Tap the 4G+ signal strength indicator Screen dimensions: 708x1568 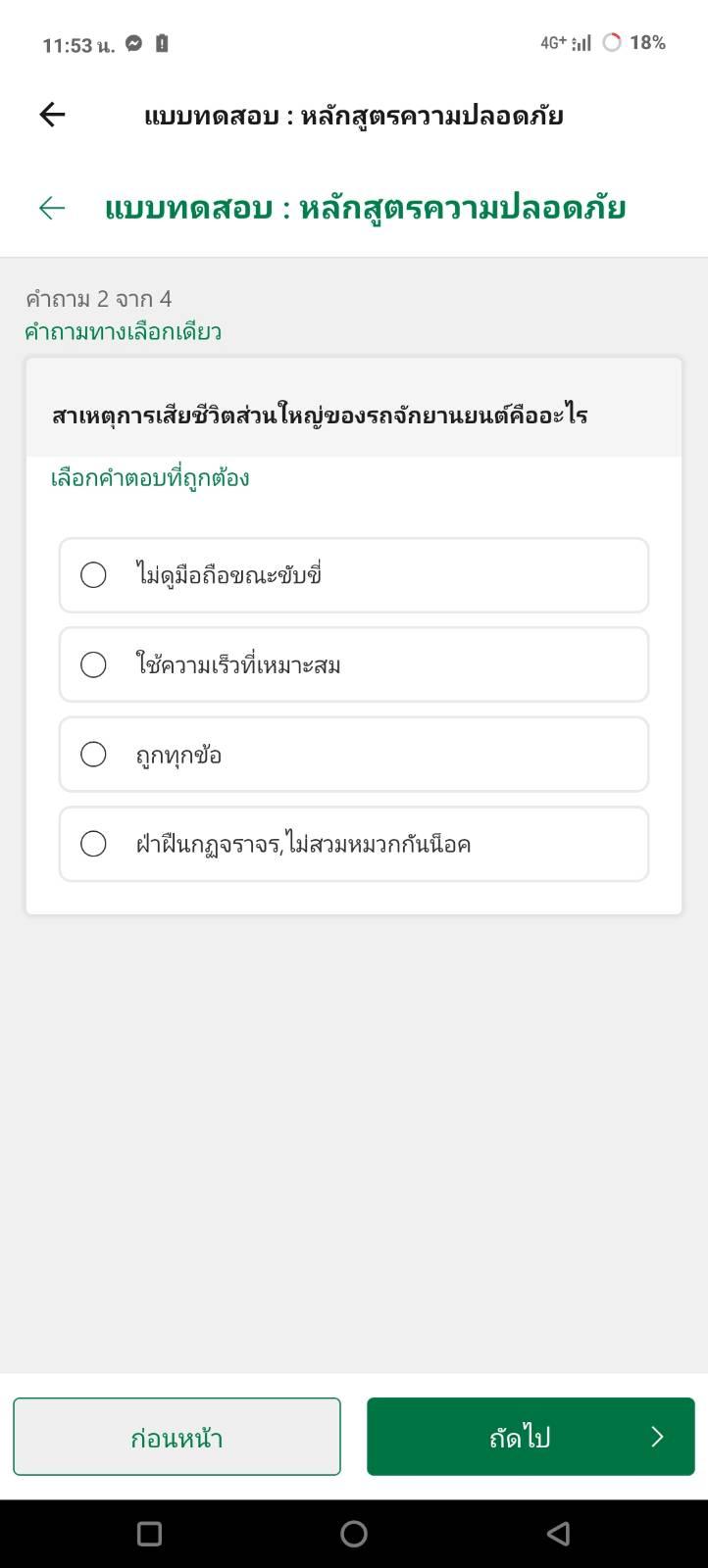tap(566, 42)
